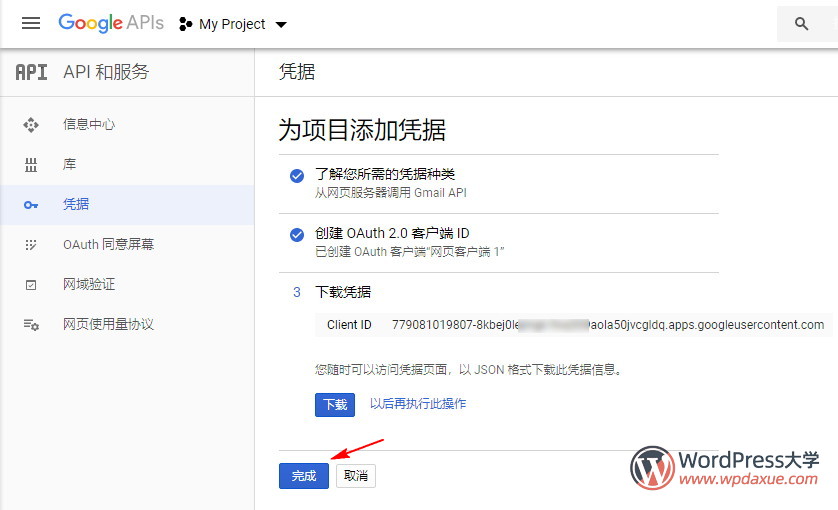Click the API 和服务 sidebar header
The height and width of the screenshot is (510, 838).
tap(106, 72)
